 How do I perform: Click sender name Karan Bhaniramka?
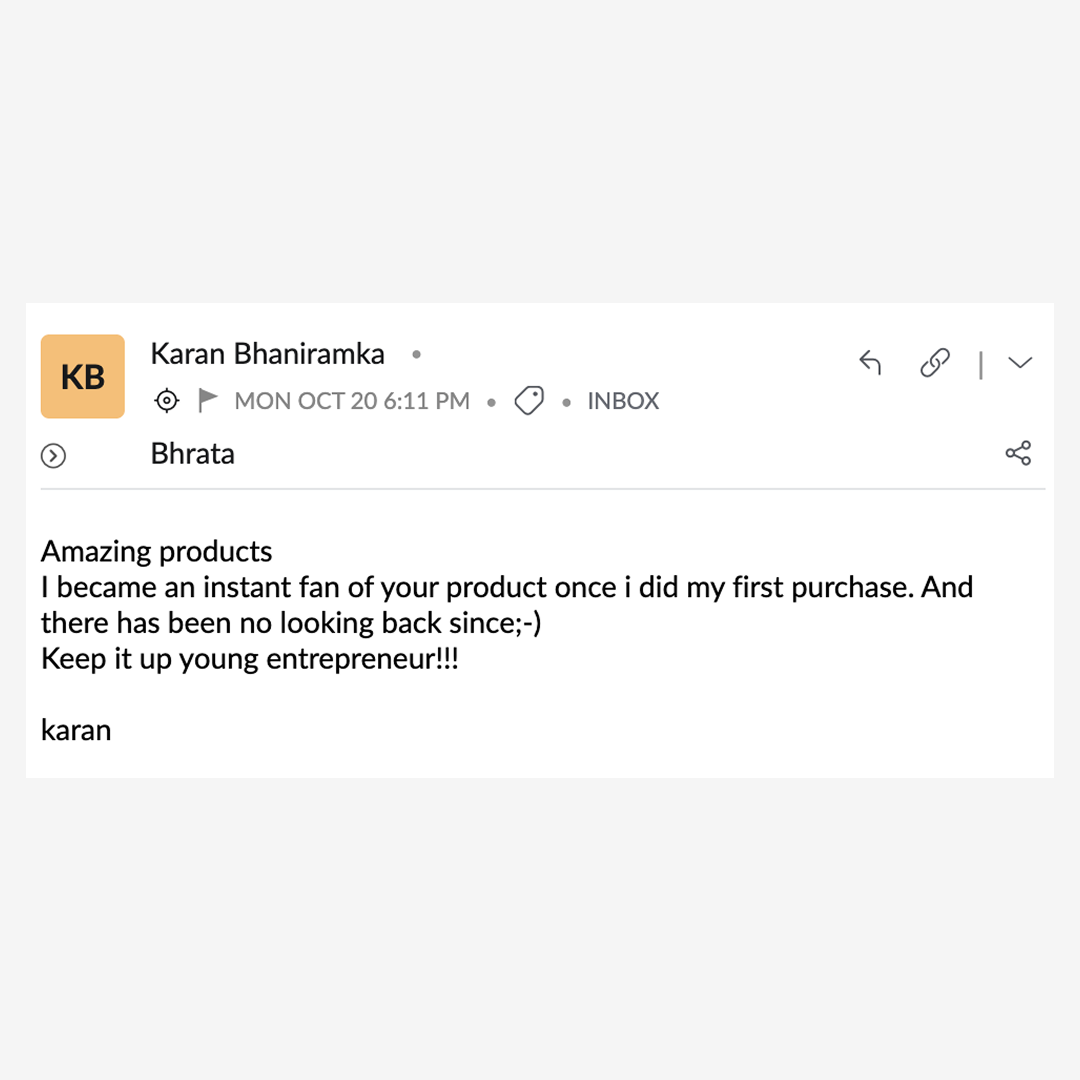click(x=267, y=354)
